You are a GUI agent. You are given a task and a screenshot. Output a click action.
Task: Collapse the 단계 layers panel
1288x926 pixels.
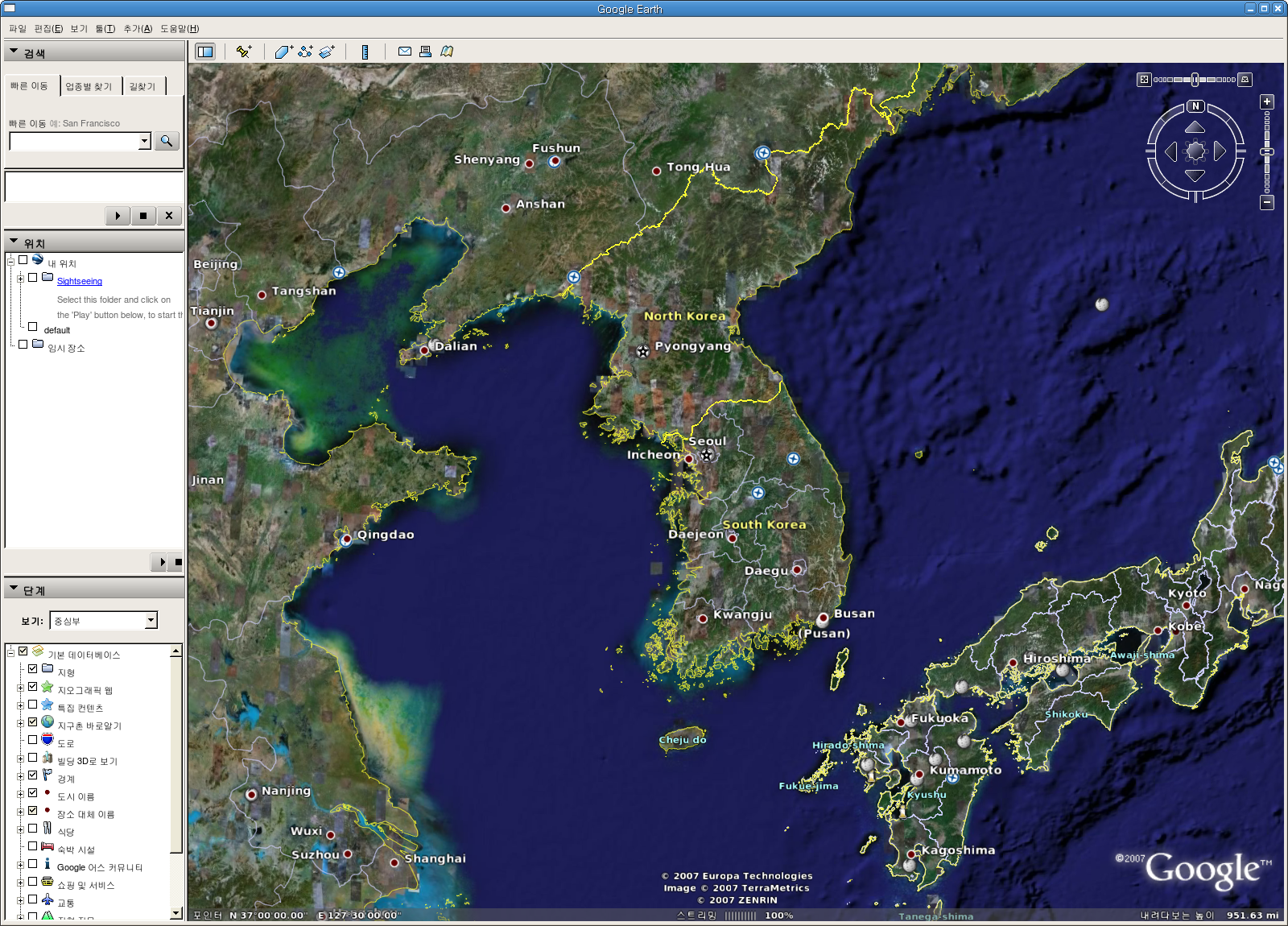tap(14, 589)
